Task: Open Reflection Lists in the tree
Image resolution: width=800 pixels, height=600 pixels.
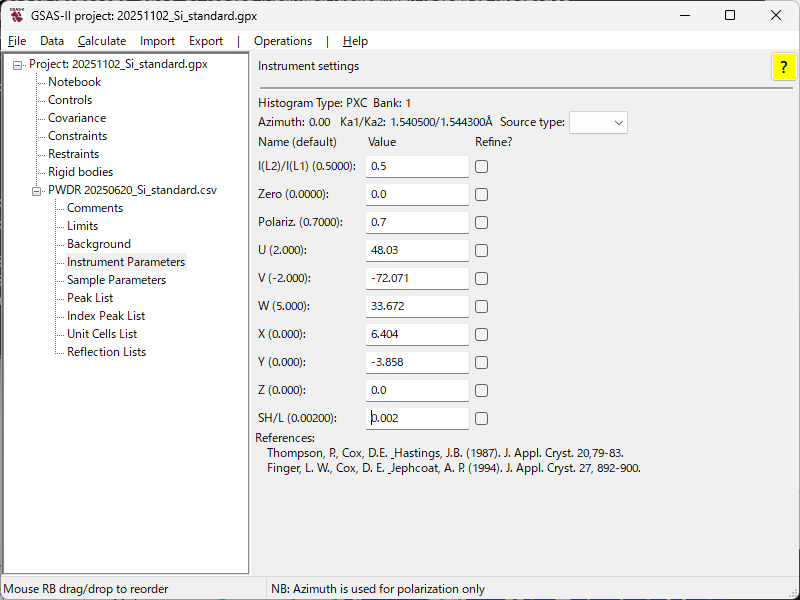Action: click(106, 352)
